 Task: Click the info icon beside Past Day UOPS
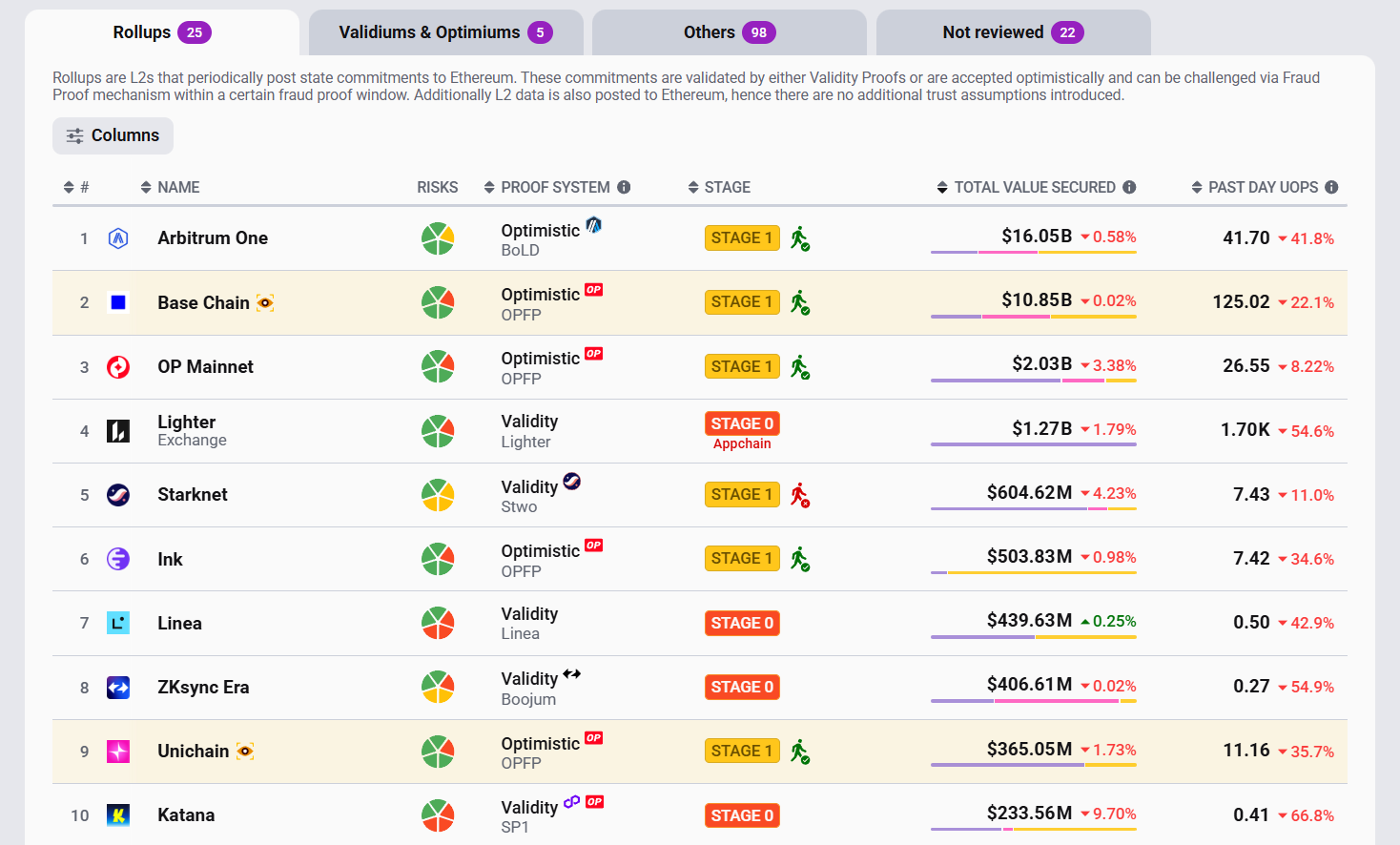(x=1331, y=187)
